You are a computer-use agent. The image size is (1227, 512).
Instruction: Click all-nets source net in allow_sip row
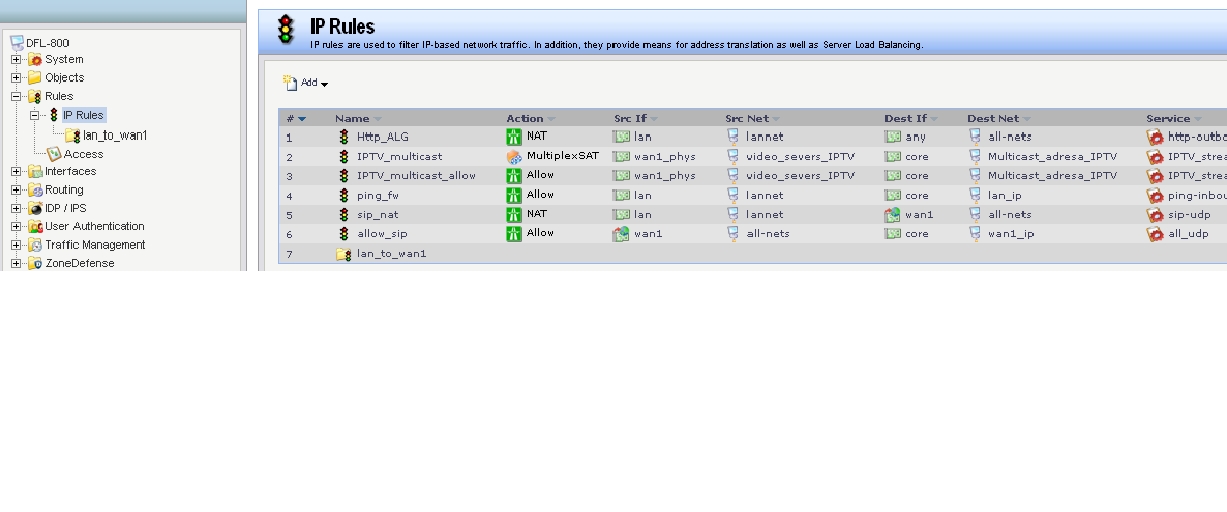coord(767,233)
